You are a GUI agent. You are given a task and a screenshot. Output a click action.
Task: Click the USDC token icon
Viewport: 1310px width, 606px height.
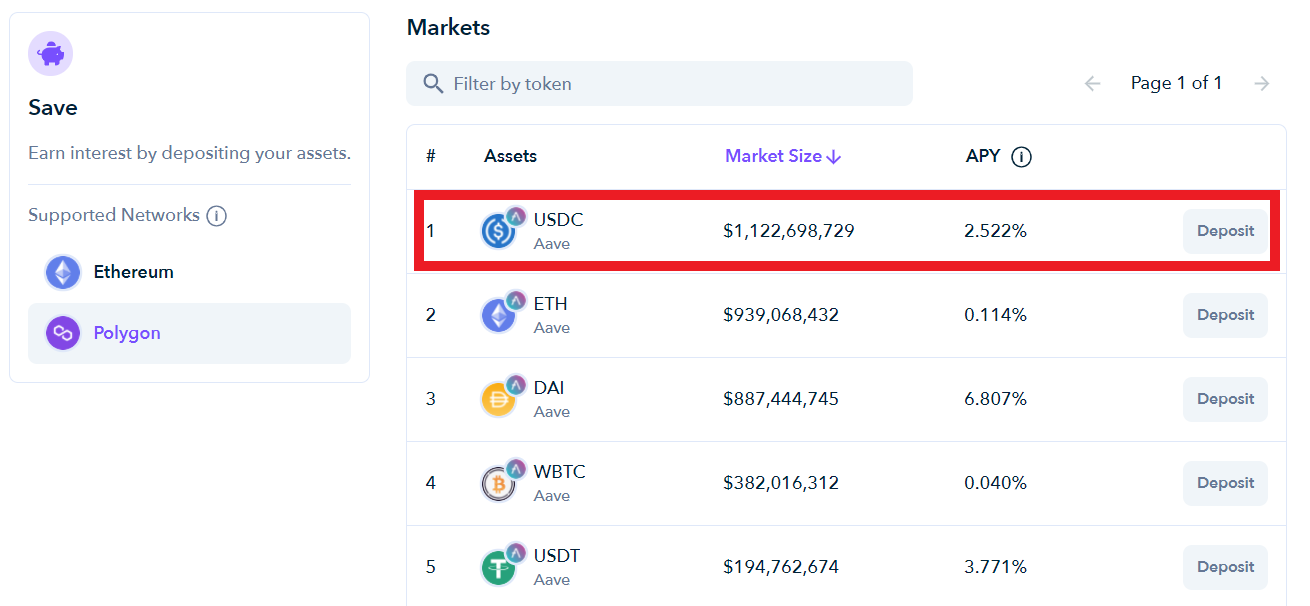point(498,232)
